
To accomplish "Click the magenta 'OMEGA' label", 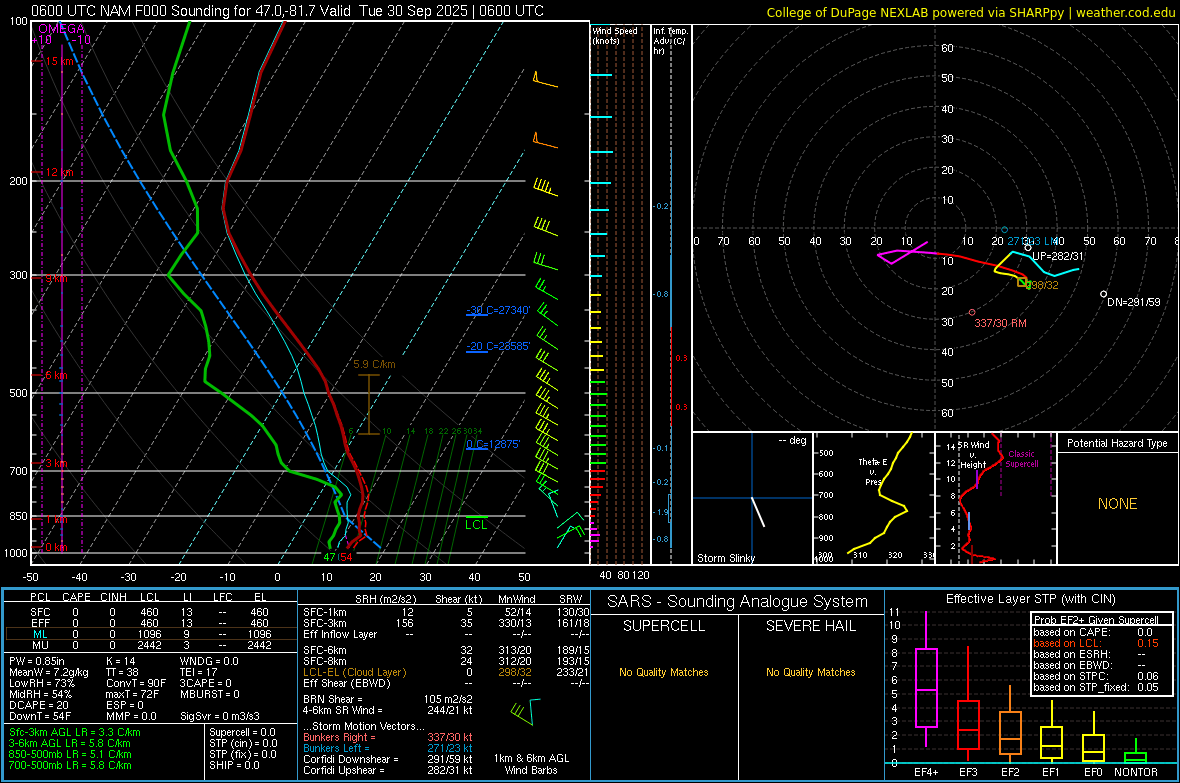I will click(62, 29).
